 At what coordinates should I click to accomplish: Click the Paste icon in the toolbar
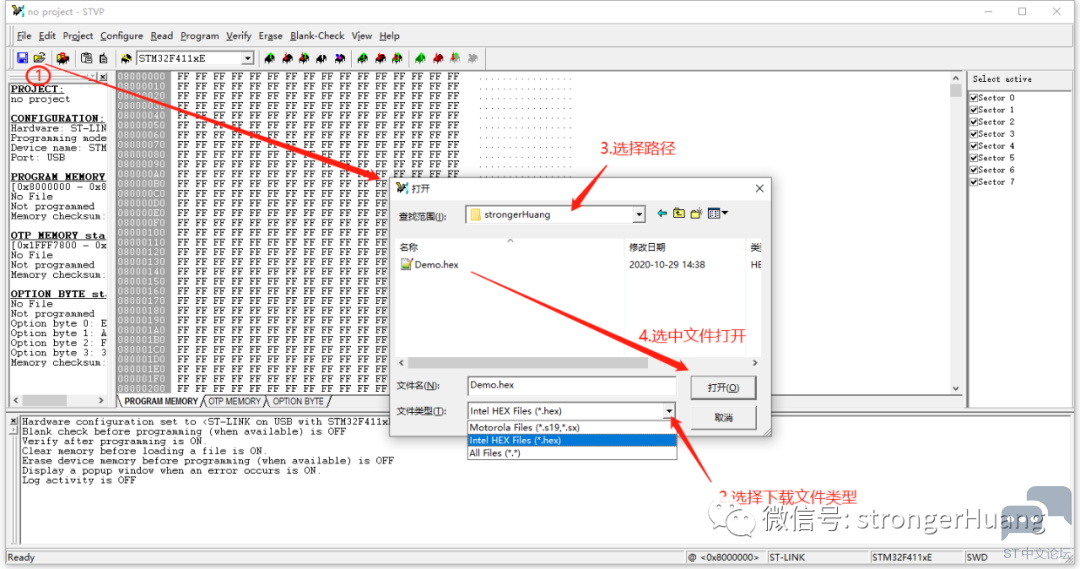pos(103,58)
